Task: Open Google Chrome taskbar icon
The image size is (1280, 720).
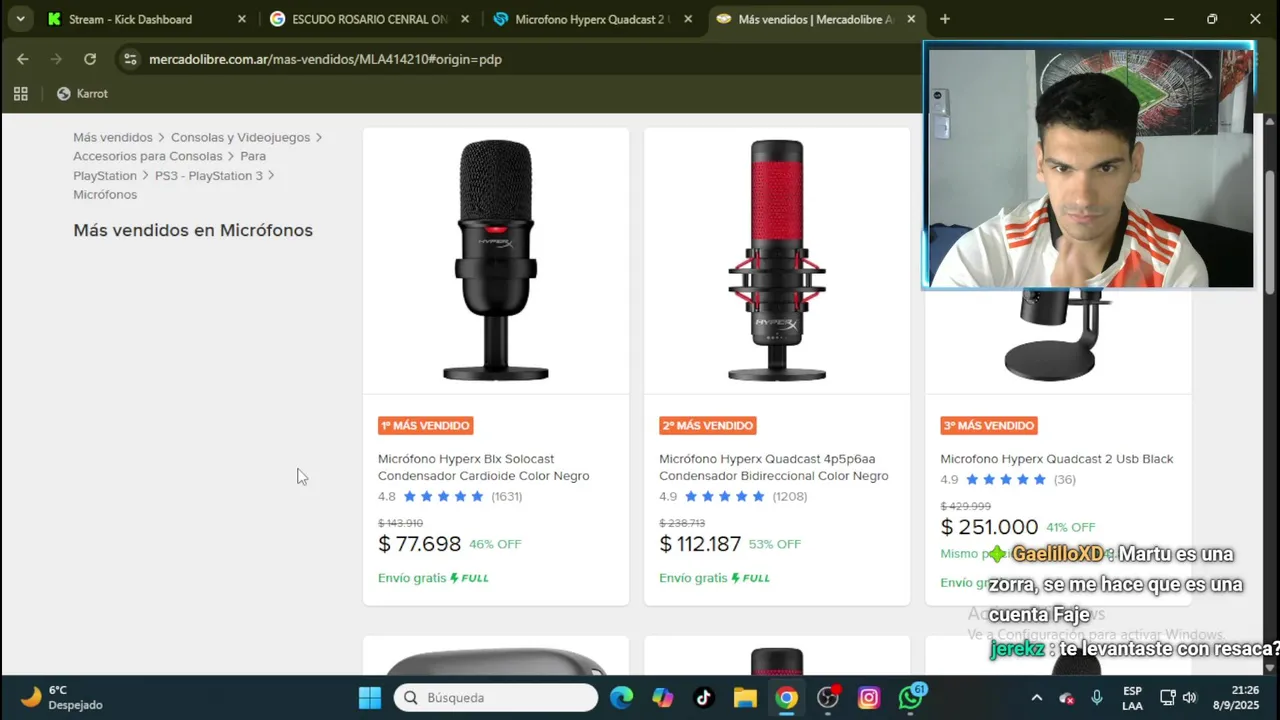Action: [787, 697]
